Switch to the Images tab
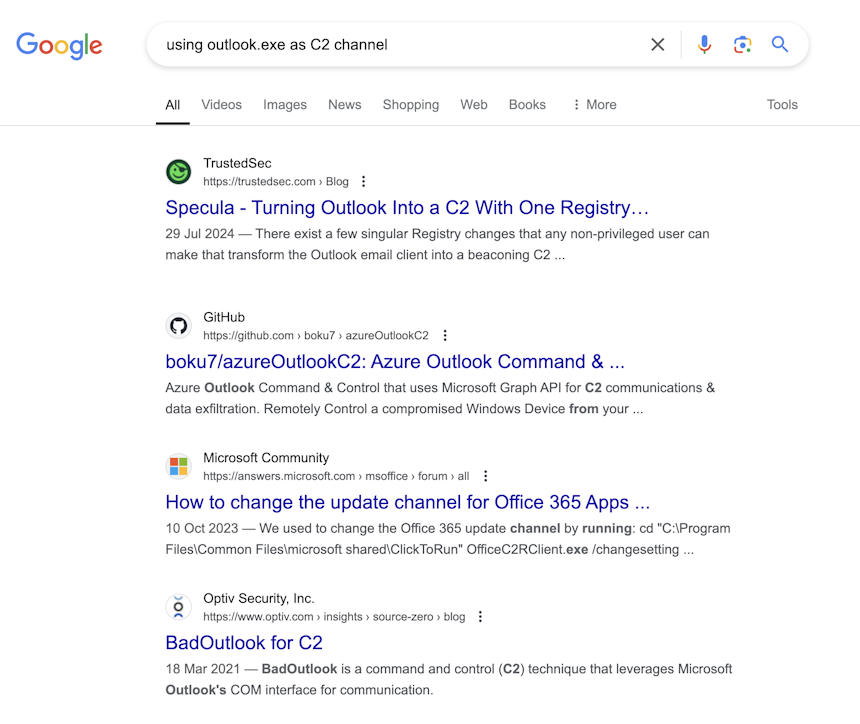 [x=285, y=105]
